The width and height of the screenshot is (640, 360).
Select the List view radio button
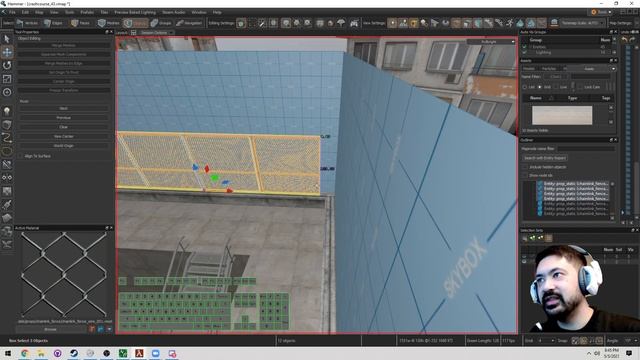coord(524,87)
